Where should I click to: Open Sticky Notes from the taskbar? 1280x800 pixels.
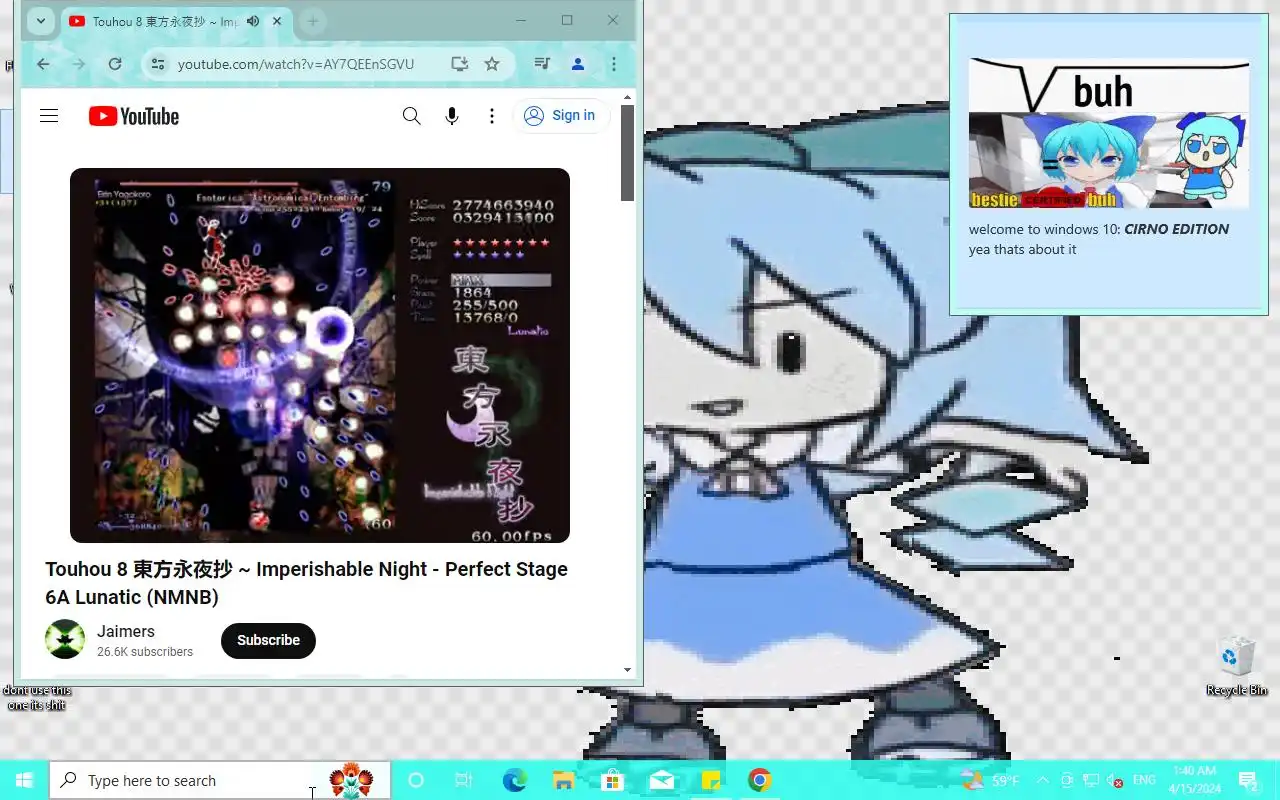[x=711, y=780]
